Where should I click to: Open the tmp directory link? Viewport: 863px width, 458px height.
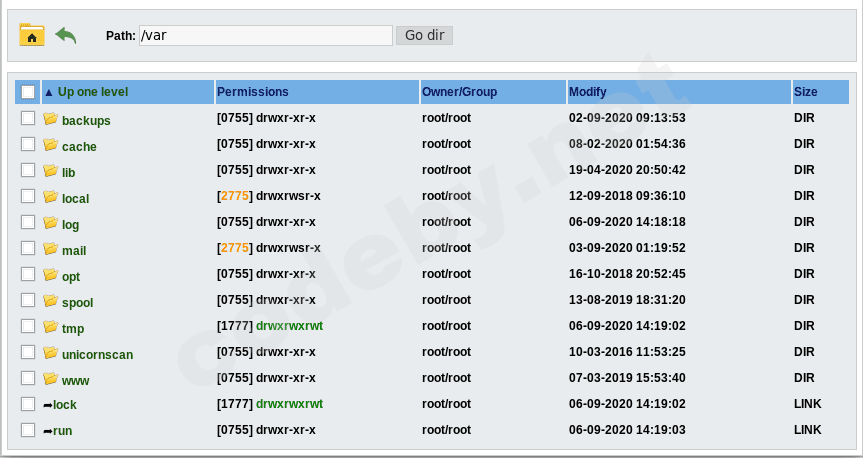pyautogui.click(x=73, y=329)
